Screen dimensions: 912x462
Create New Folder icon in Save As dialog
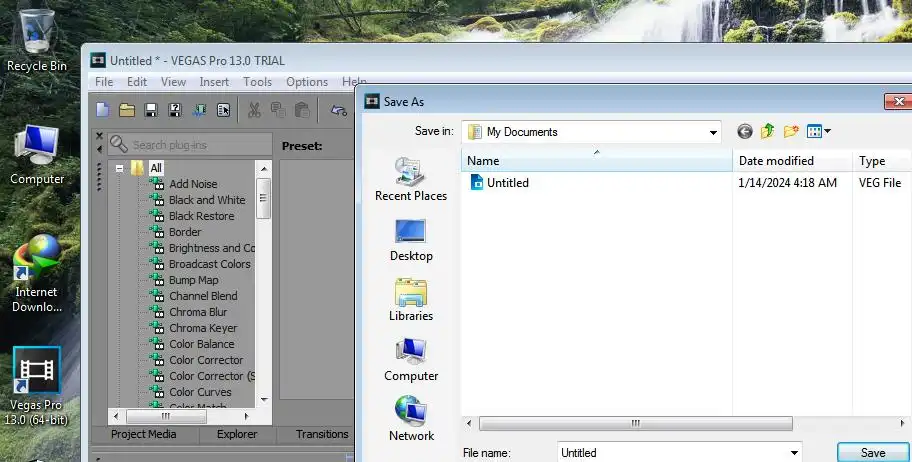[791, 132]
